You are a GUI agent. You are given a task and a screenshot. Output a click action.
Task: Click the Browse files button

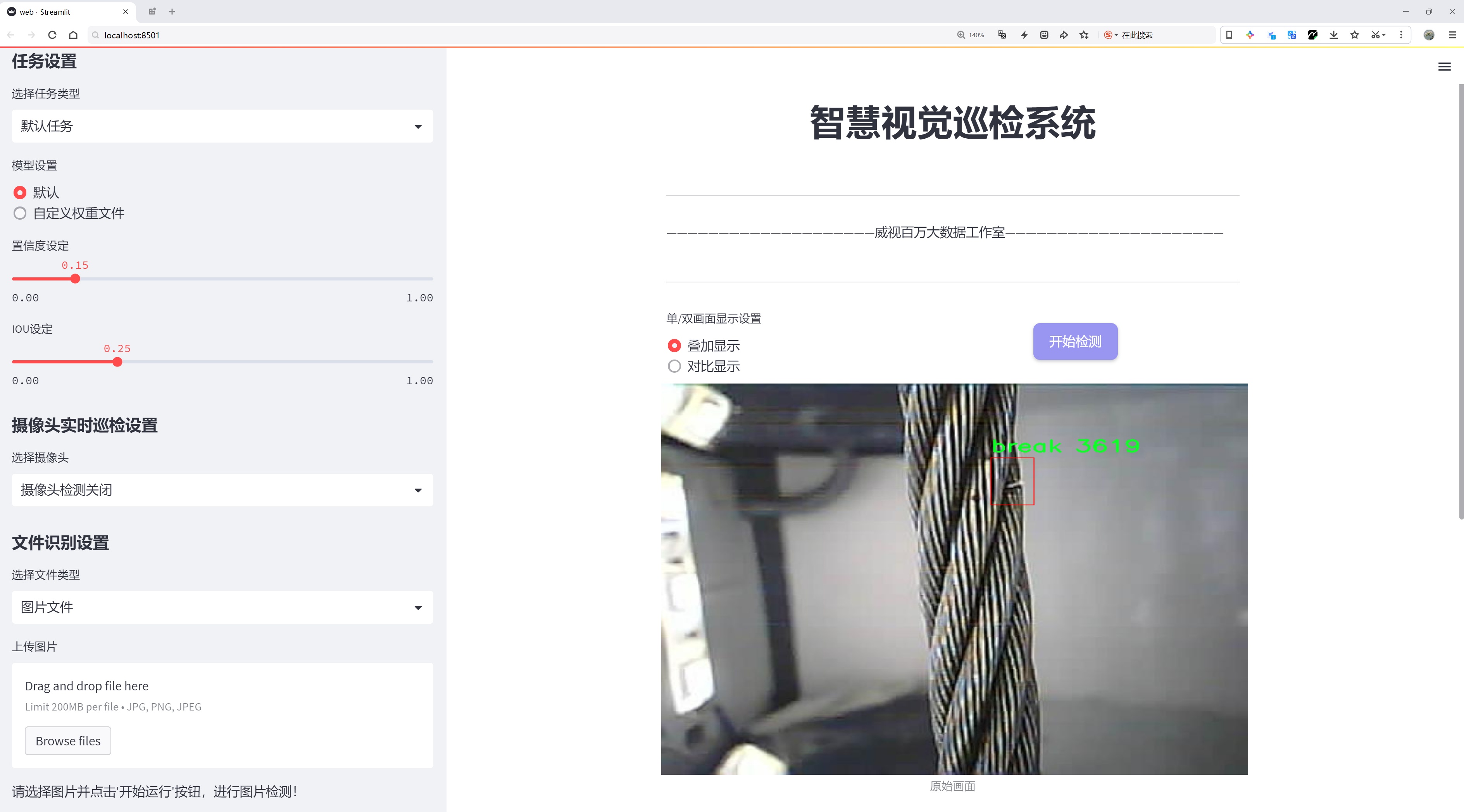pyautogui.click(x=67, y=741)
